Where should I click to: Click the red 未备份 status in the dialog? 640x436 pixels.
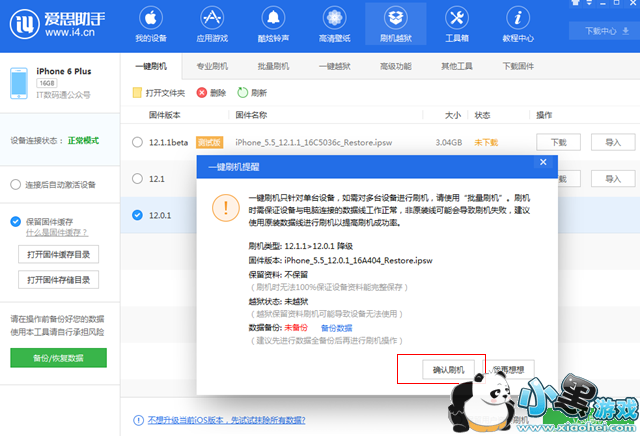(x=296, y=328)
